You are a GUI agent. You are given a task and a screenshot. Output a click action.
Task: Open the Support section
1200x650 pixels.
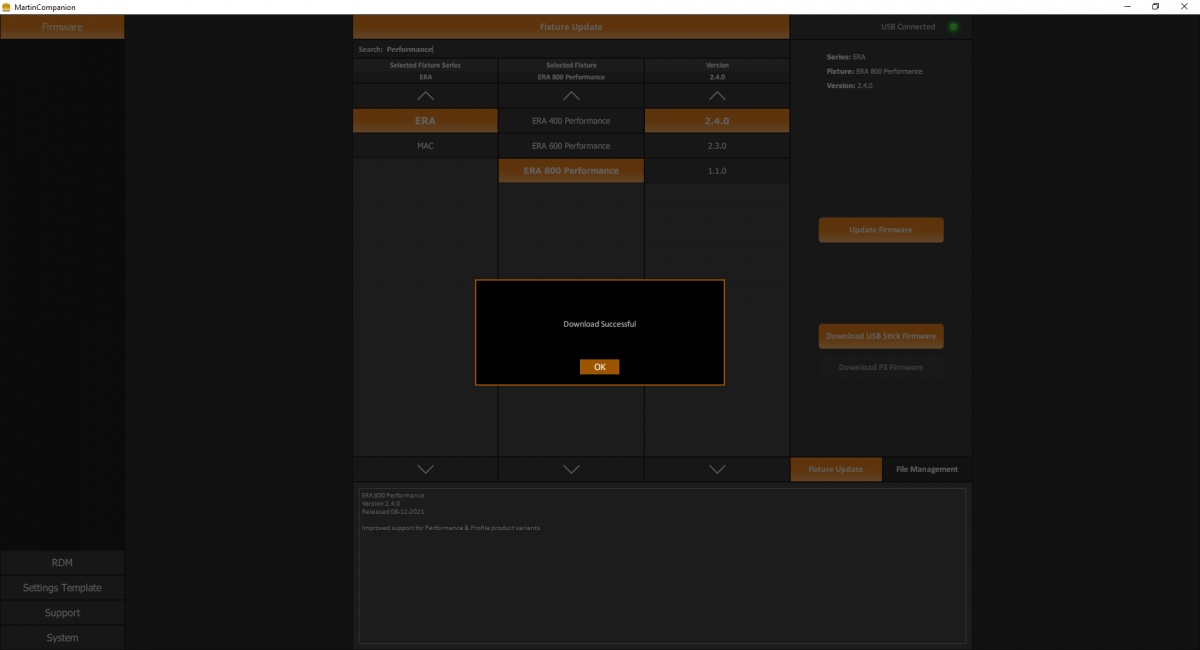click(62, 613)
